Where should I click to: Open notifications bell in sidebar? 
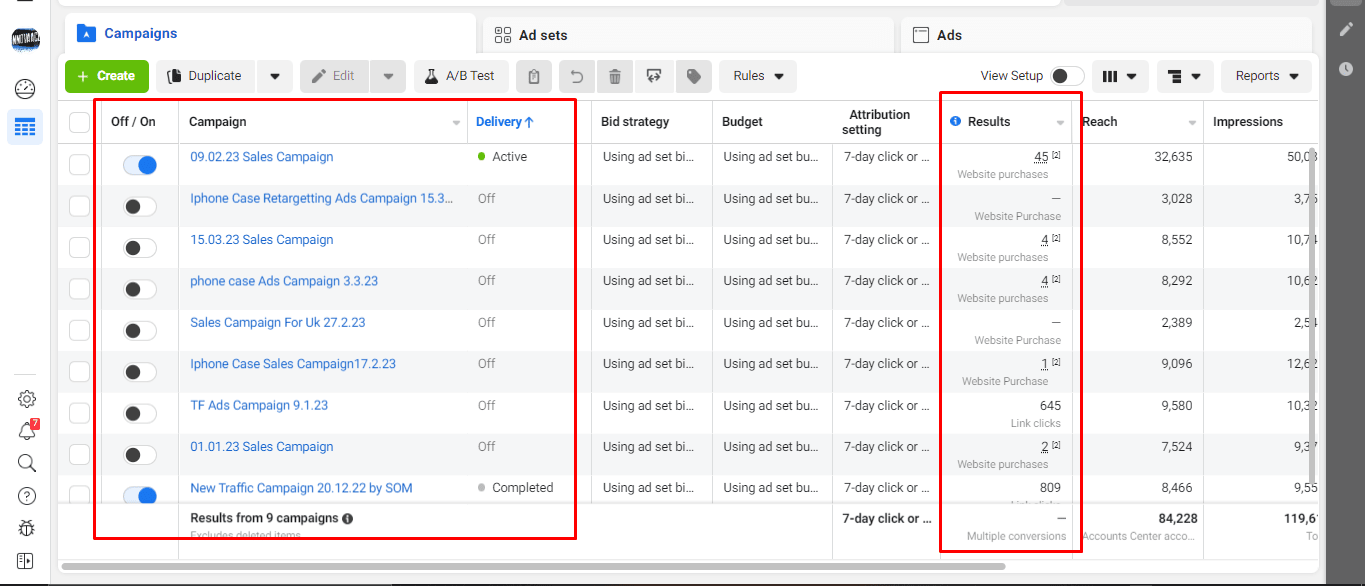(27, 431)
